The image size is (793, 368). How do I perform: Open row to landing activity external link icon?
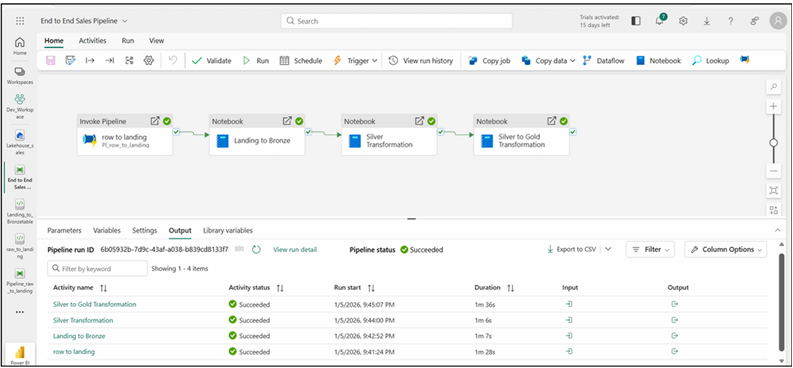pyautogui.click(x=155, y=121)
